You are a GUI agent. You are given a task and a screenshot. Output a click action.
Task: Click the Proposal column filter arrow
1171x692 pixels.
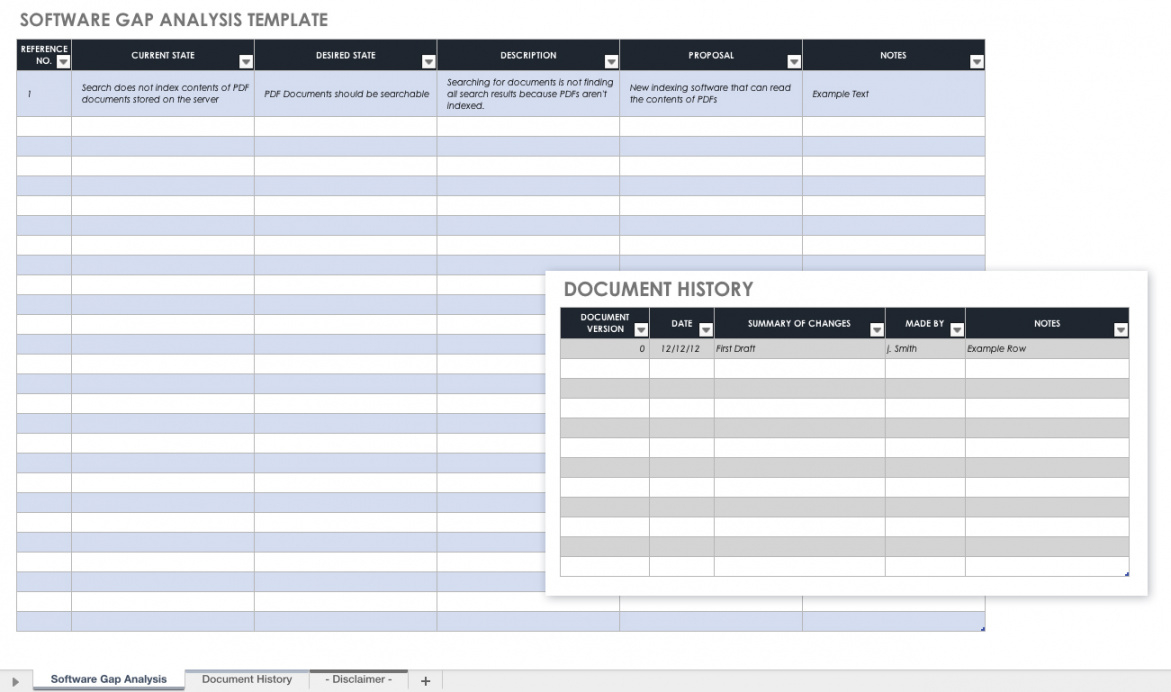click(x=794, y=62)
